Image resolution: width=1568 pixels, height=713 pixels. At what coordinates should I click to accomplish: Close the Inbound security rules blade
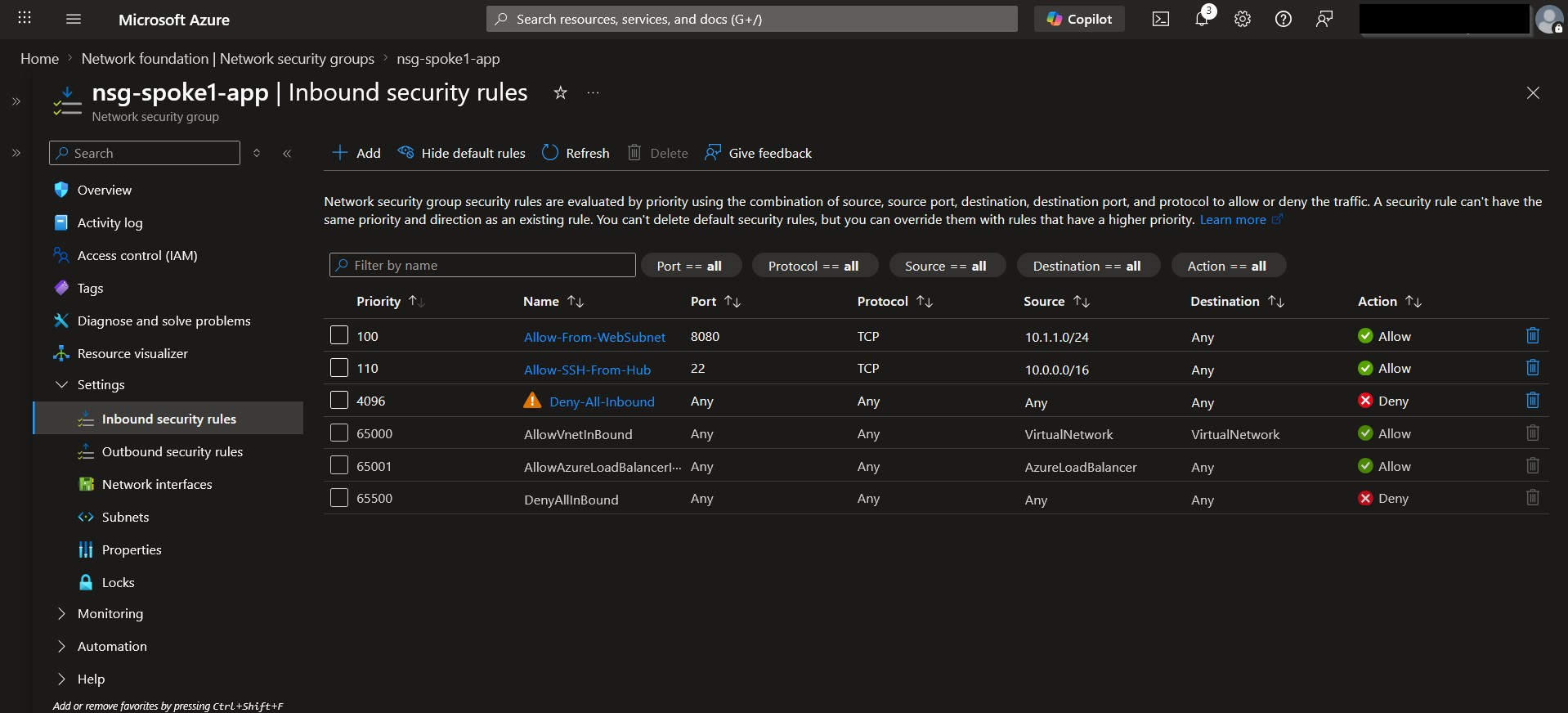pyautogui.click(x=1533, y=92)
